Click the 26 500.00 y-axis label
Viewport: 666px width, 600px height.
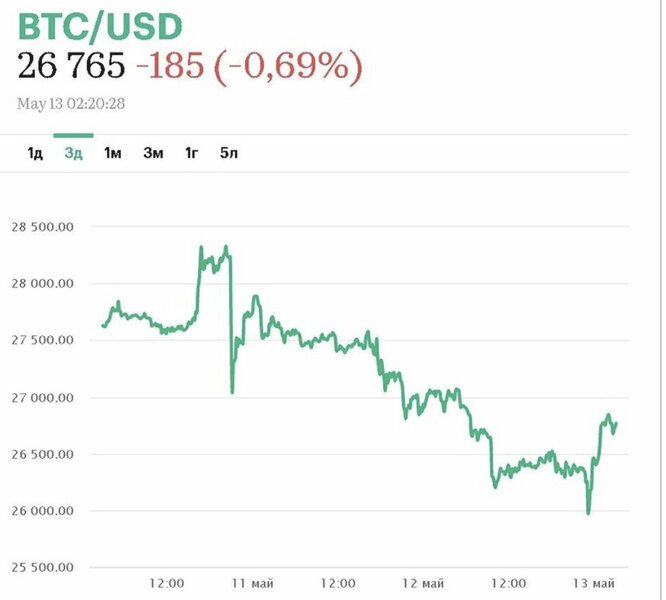[x=41, y=455]
